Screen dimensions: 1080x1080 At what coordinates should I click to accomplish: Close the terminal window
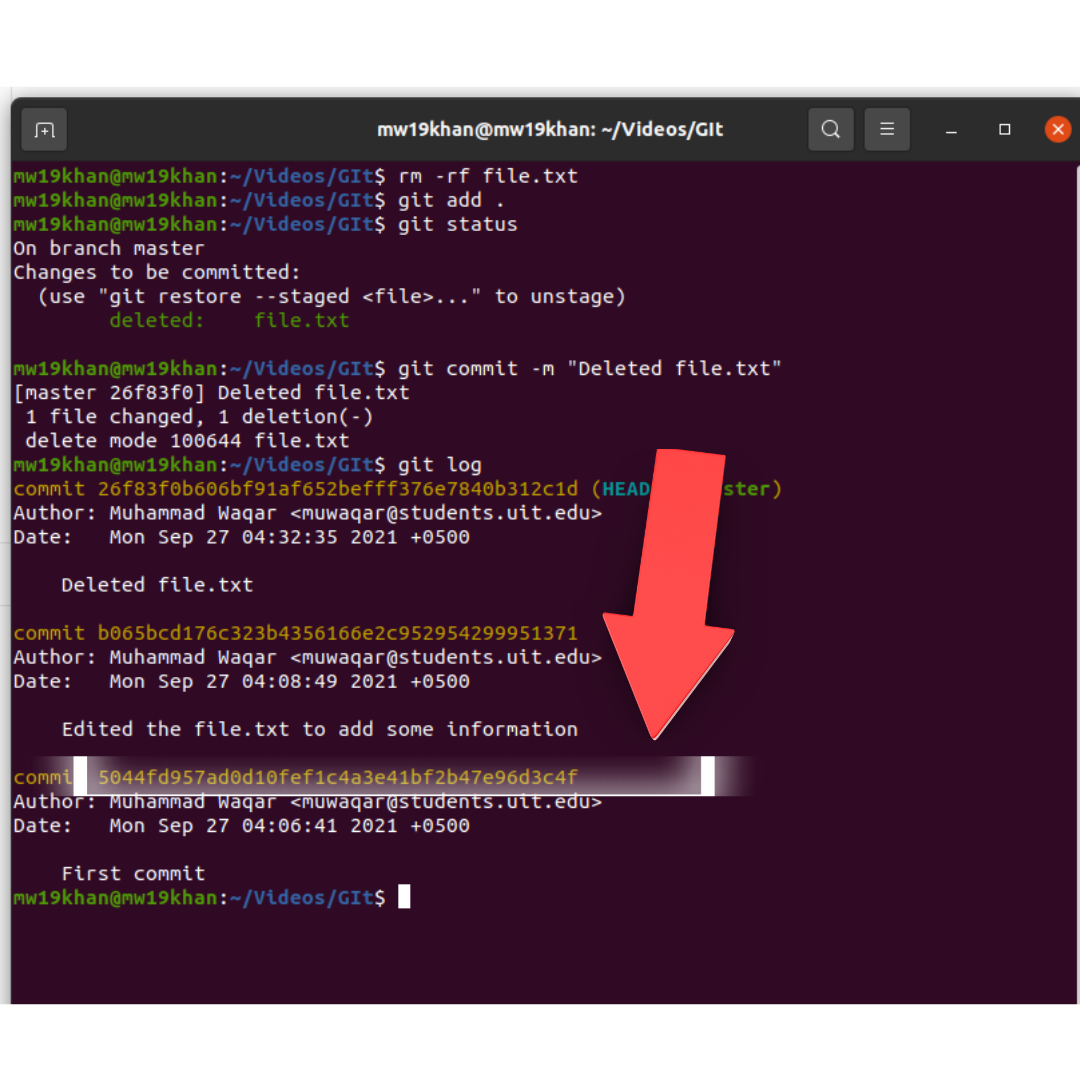[1058, 129]
